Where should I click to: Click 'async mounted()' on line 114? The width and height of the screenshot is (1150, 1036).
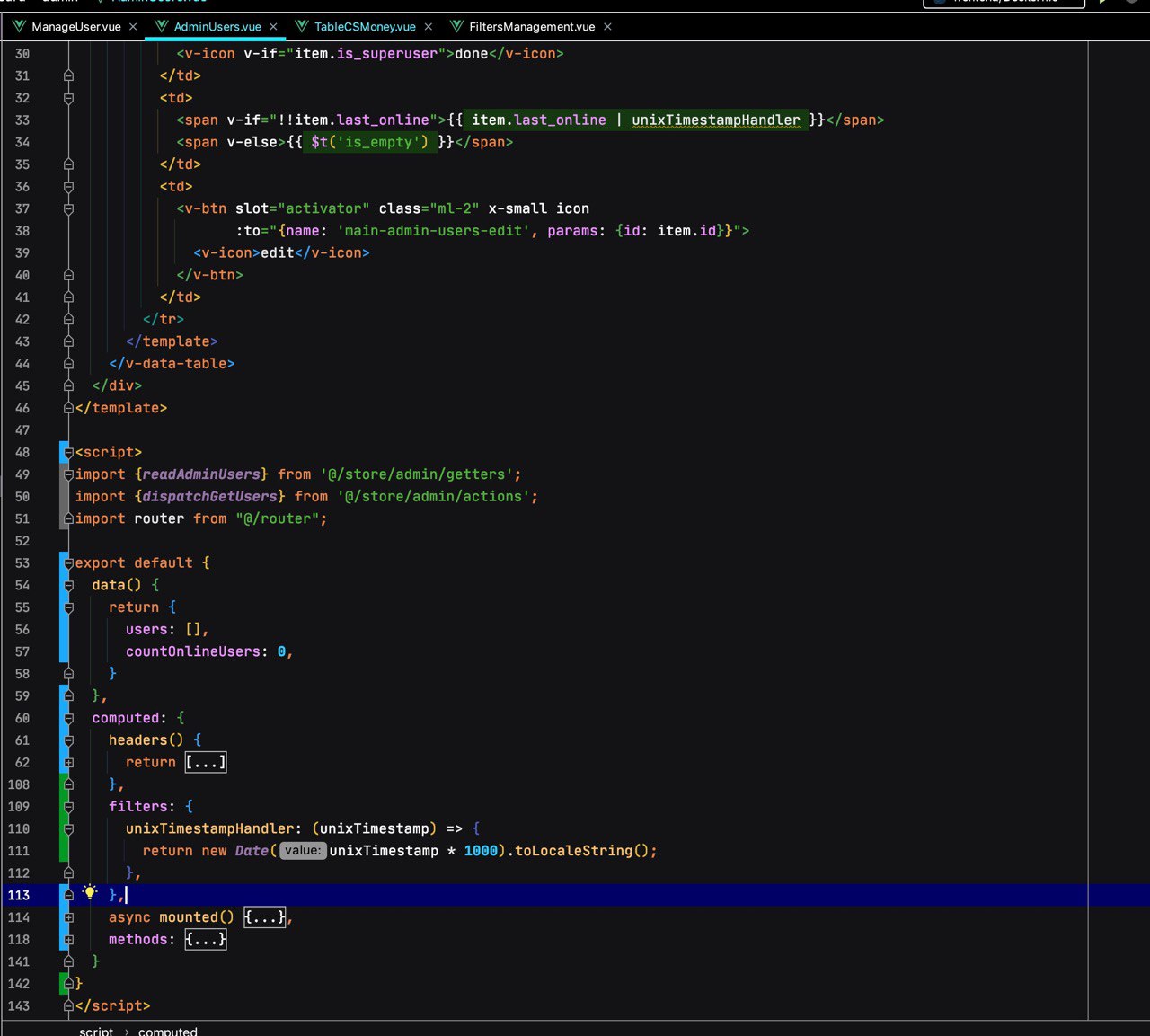pyautogui.click(x=171, y=917)
